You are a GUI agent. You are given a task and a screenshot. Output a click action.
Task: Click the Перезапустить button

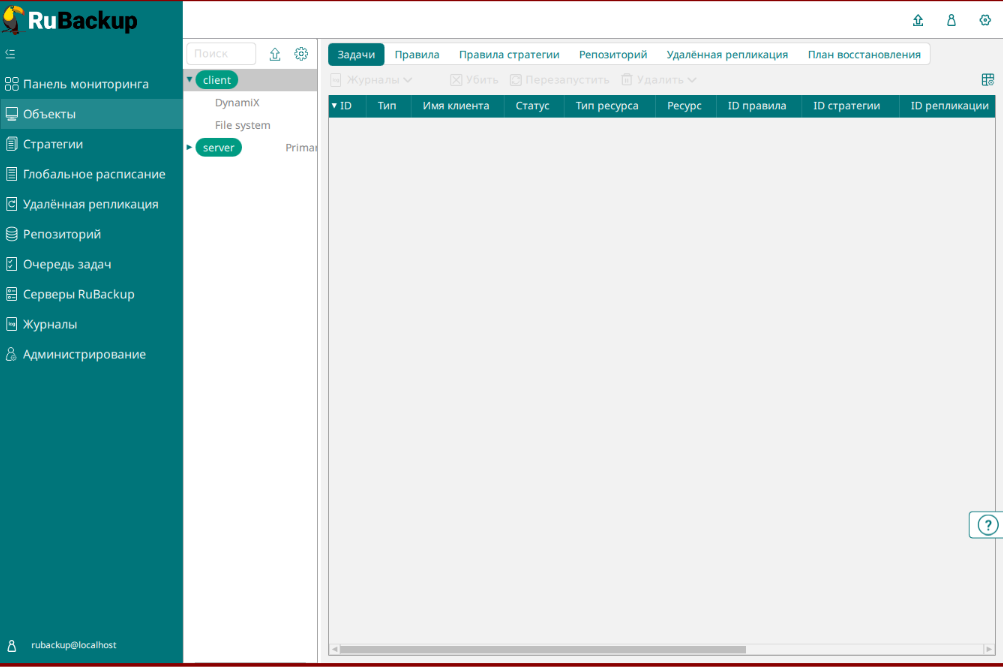coord(559,80)
